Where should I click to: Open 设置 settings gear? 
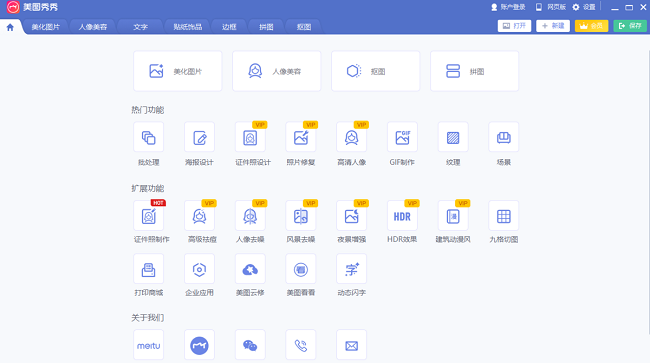[x=584, y=7]
